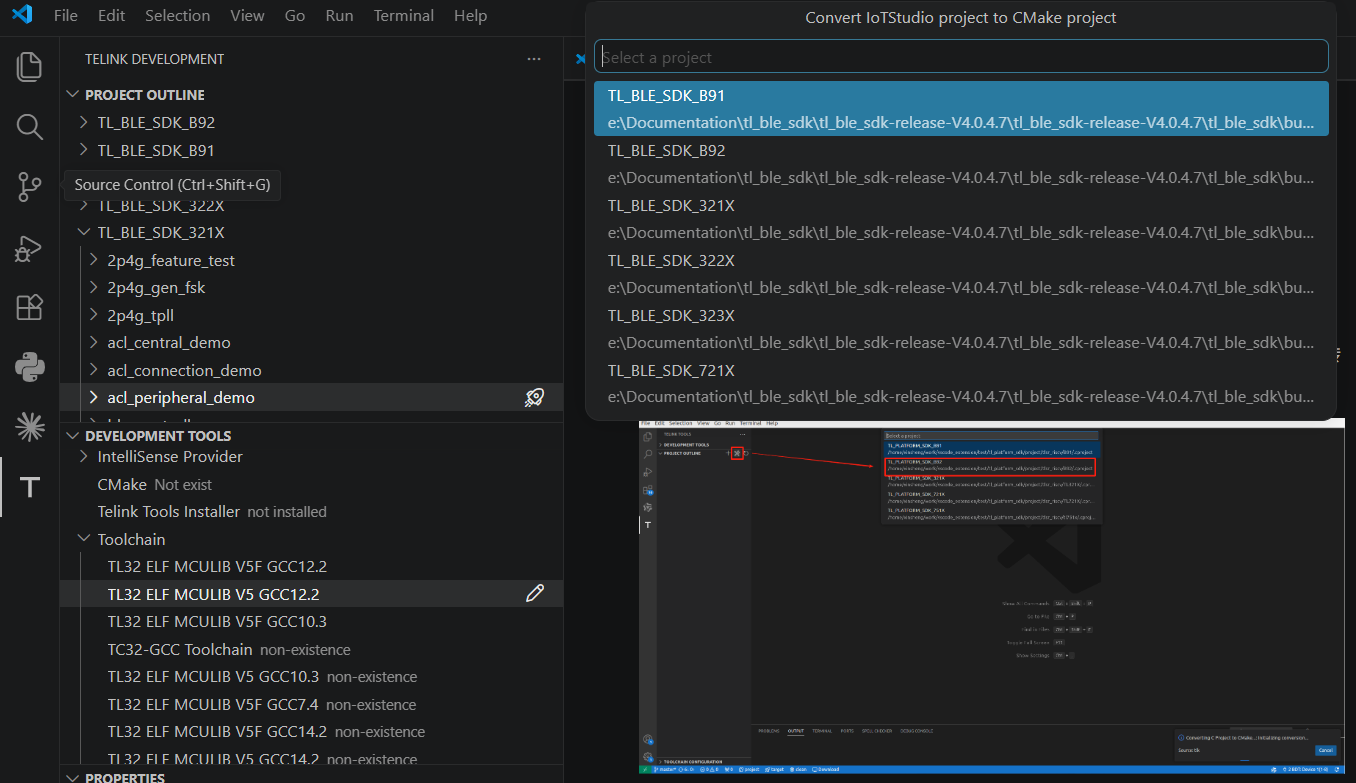
Task: Click the VS Code logo in the title bar
Action: (x=22, y=15)
